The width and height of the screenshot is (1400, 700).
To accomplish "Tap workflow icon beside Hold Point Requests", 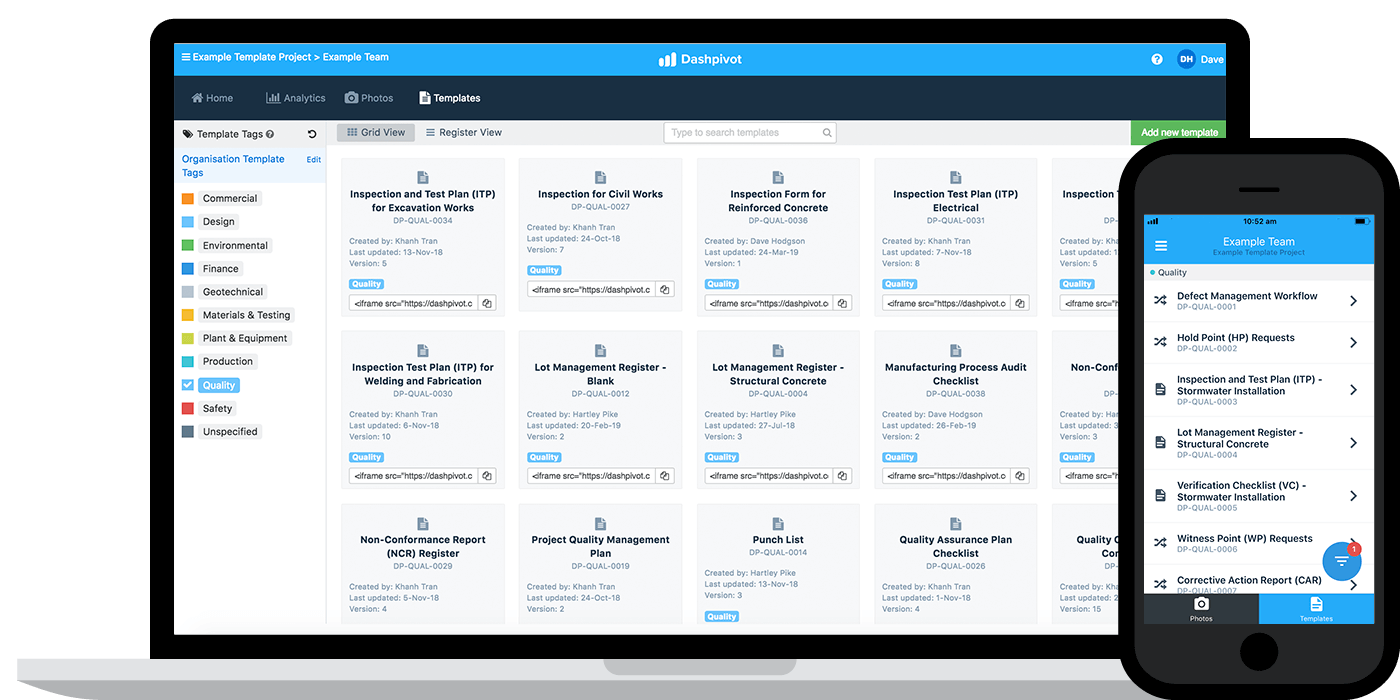I will (1160, 342).
